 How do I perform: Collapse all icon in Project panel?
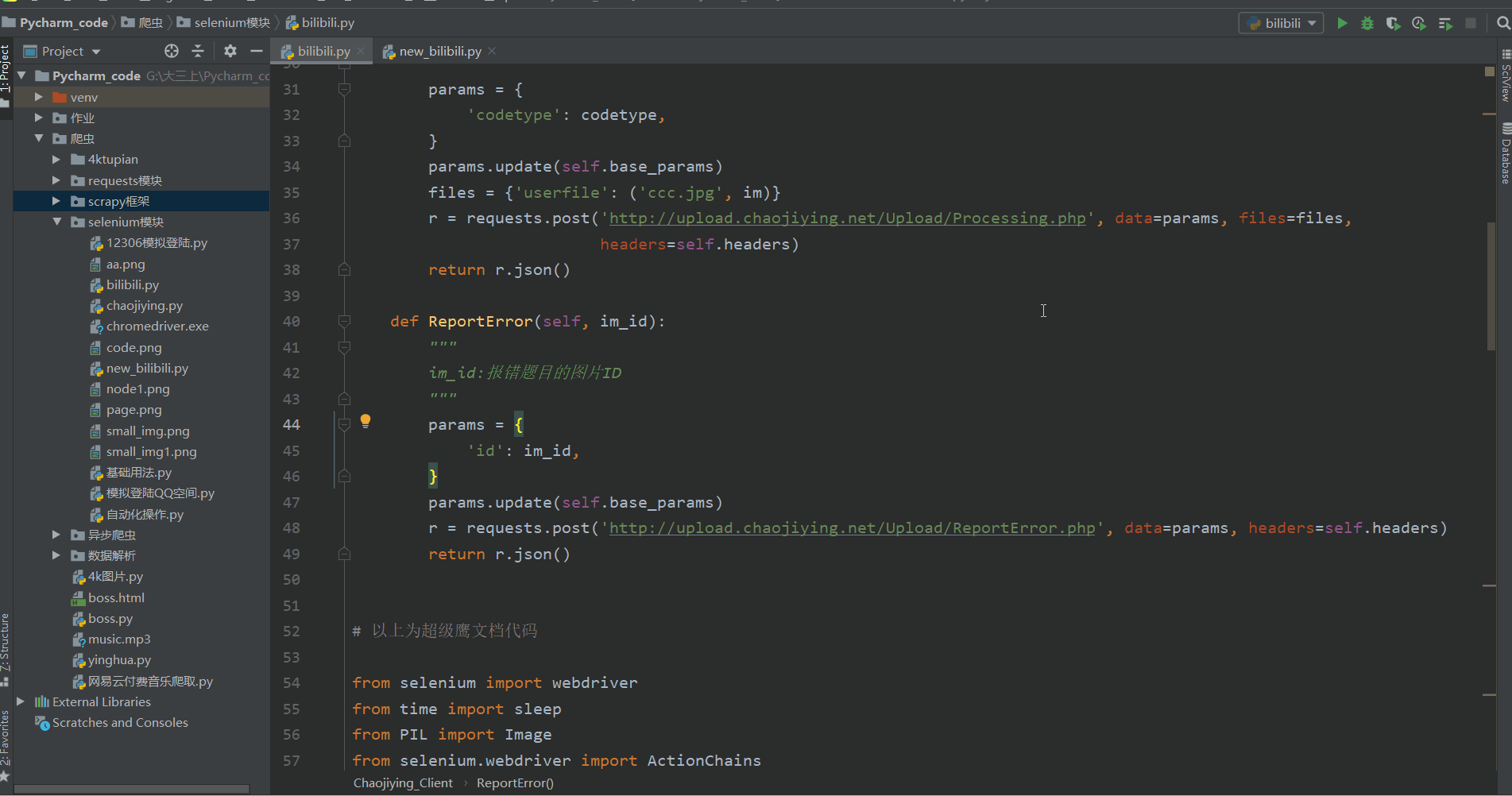click(198, 51)
